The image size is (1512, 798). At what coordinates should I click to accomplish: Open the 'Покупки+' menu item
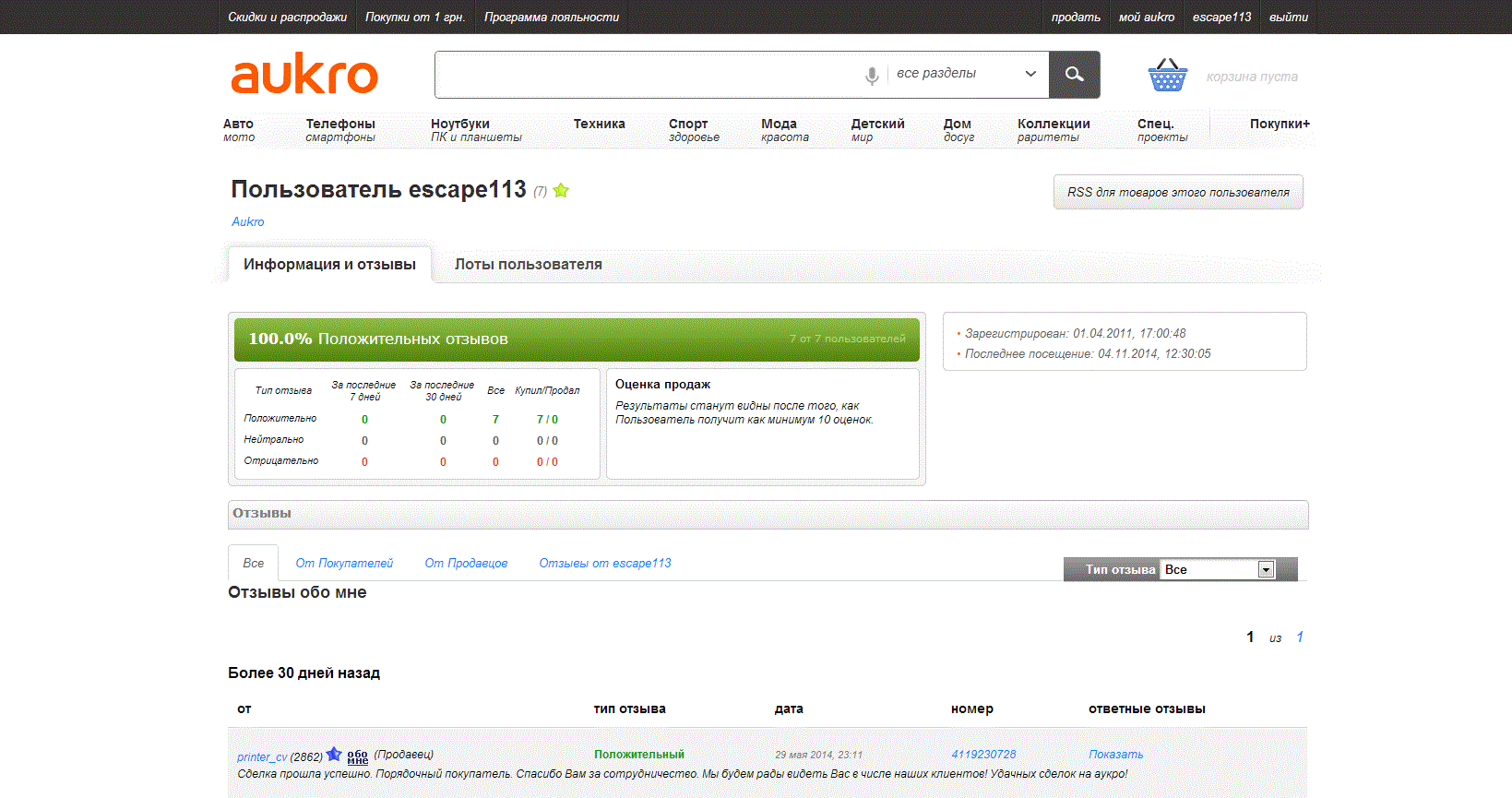[x=1280, y=124]
